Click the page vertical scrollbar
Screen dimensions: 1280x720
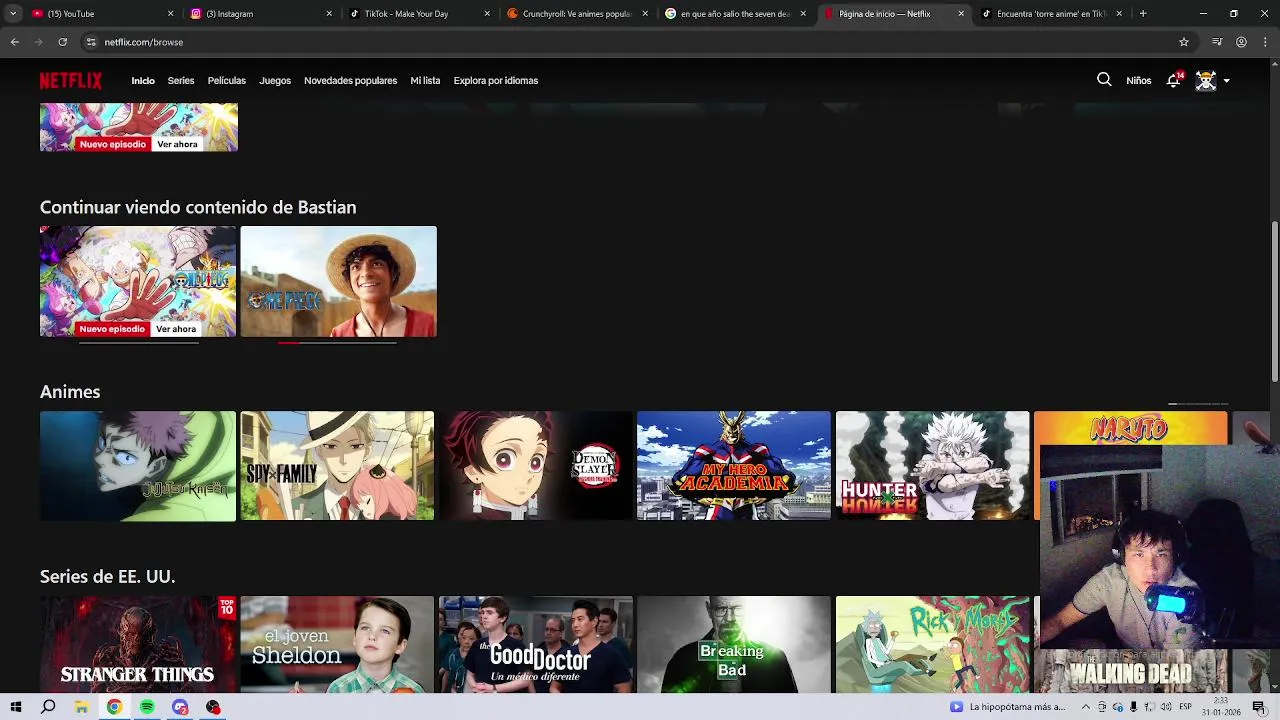coord(1275,300)
